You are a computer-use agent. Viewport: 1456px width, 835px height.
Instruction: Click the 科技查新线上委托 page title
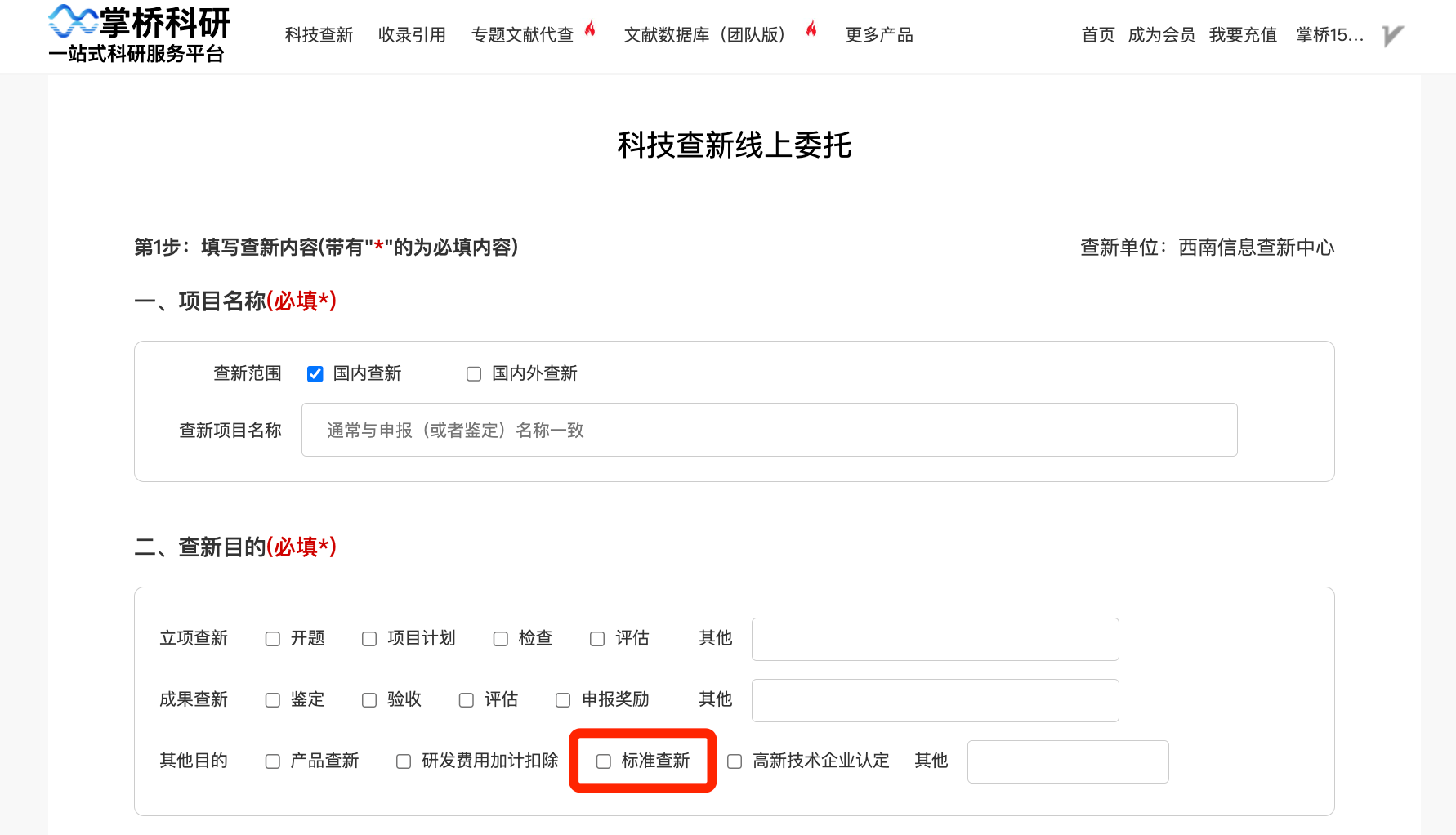pyautogui.click(x=734, y=145)
